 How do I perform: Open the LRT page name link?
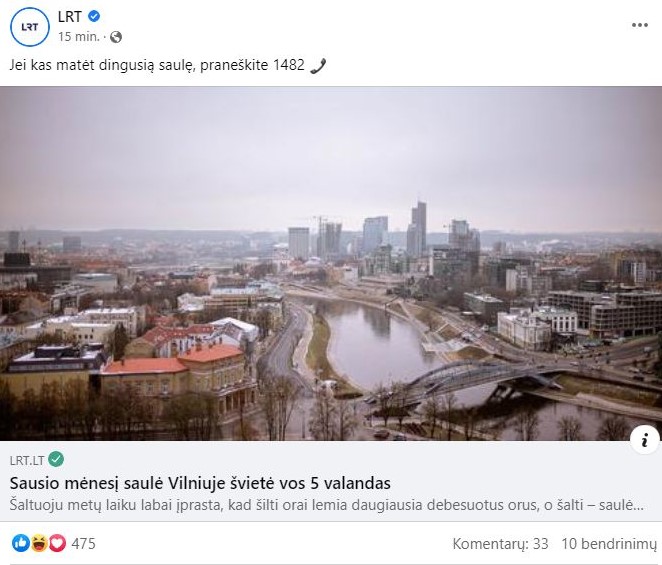coord(70,16)
